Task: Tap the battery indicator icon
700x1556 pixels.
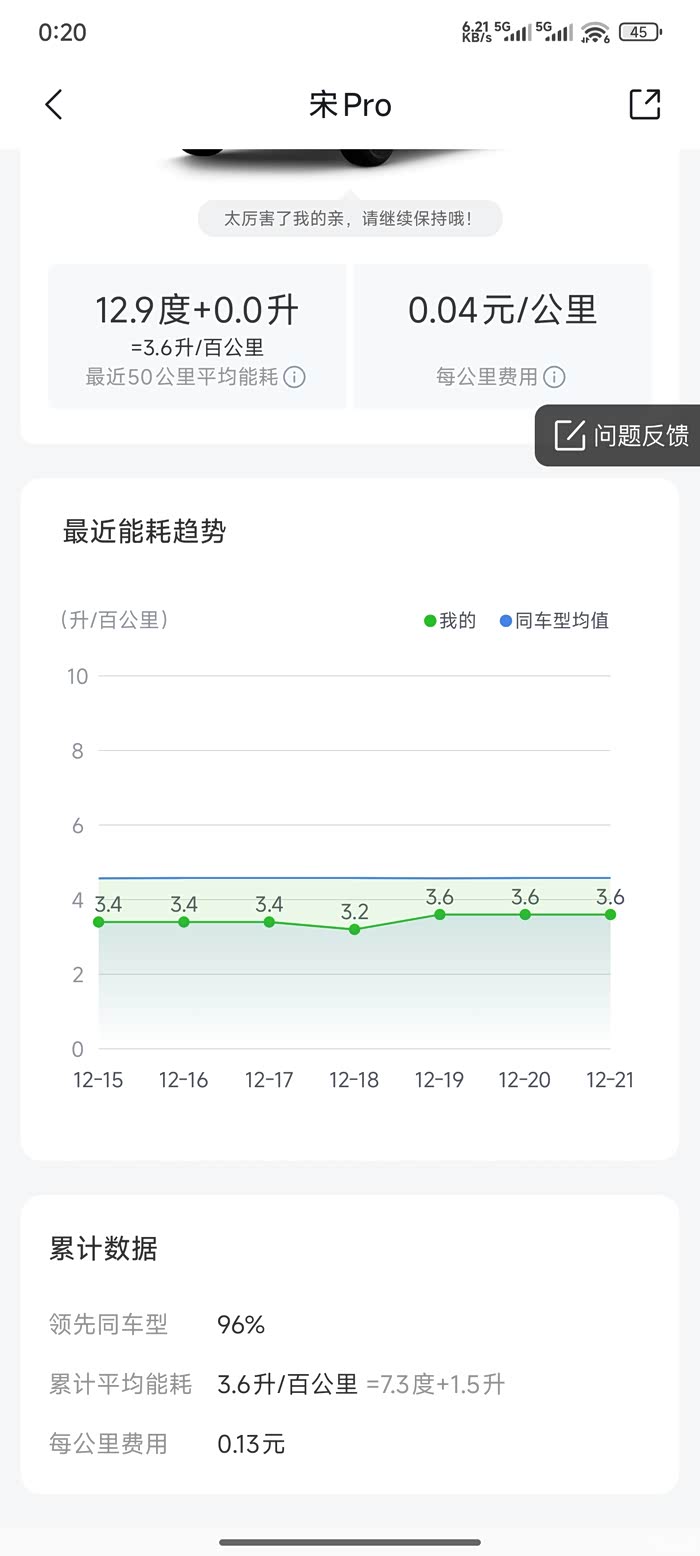Action: 640,32
